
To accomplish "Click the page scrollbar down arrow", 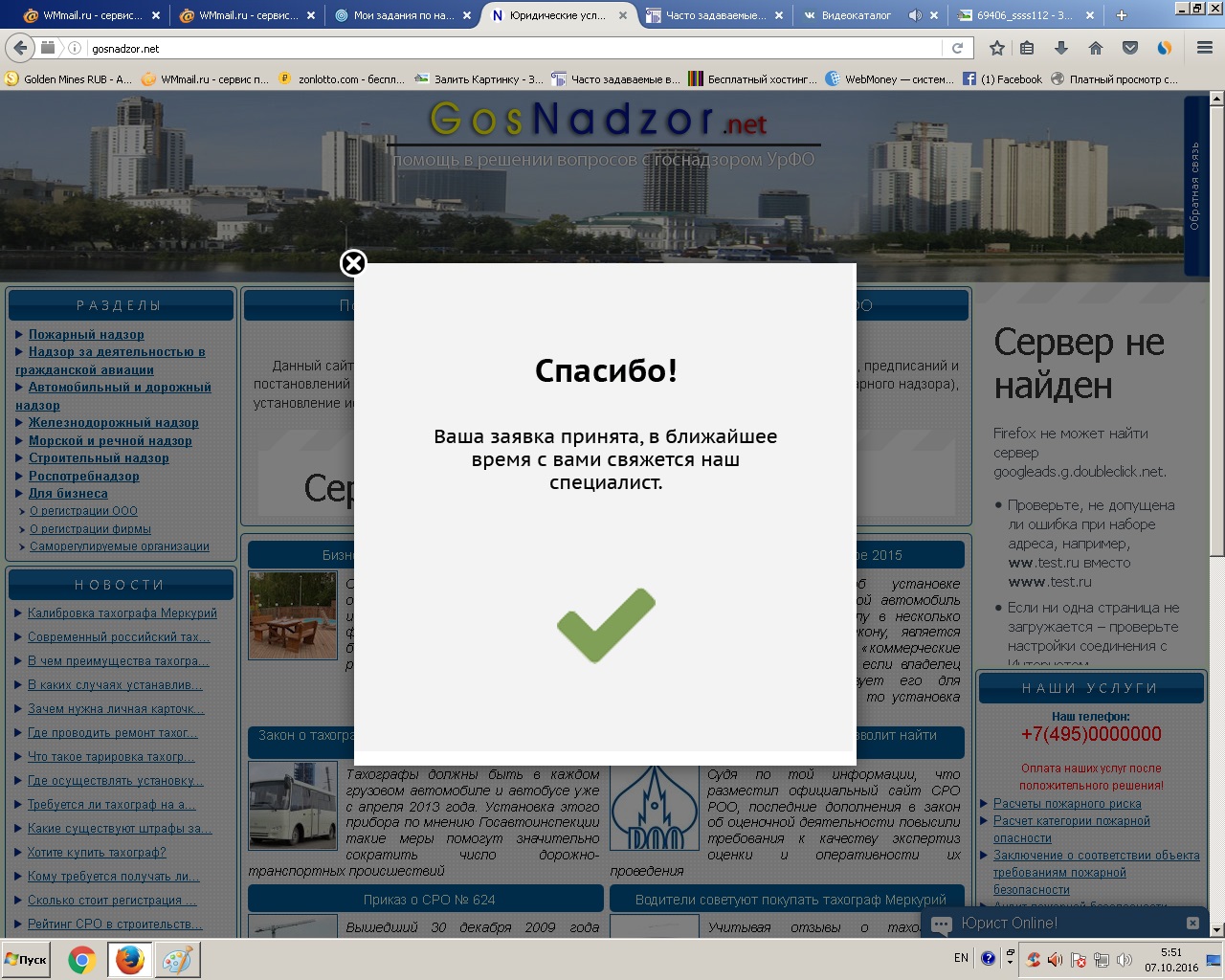I will click(1216, 929).
